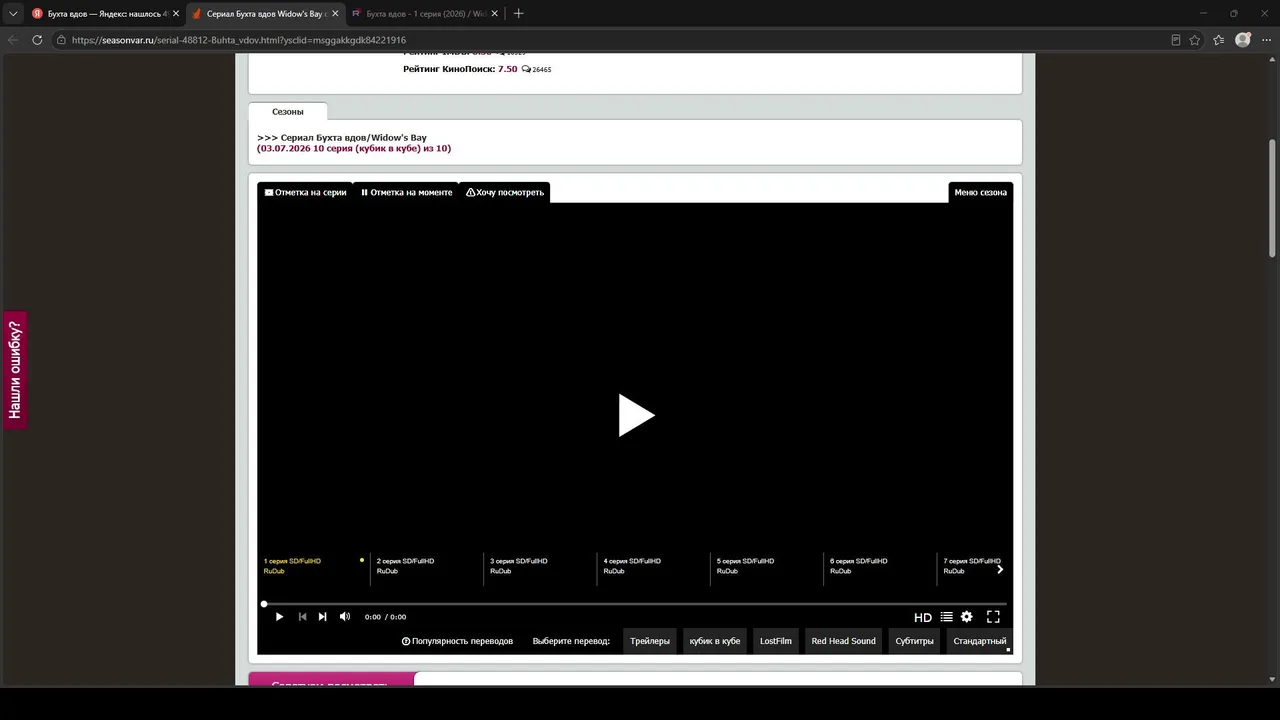Open the player playlist list icon
This screenshot has width=1280, height=720.
pos(946,617)
